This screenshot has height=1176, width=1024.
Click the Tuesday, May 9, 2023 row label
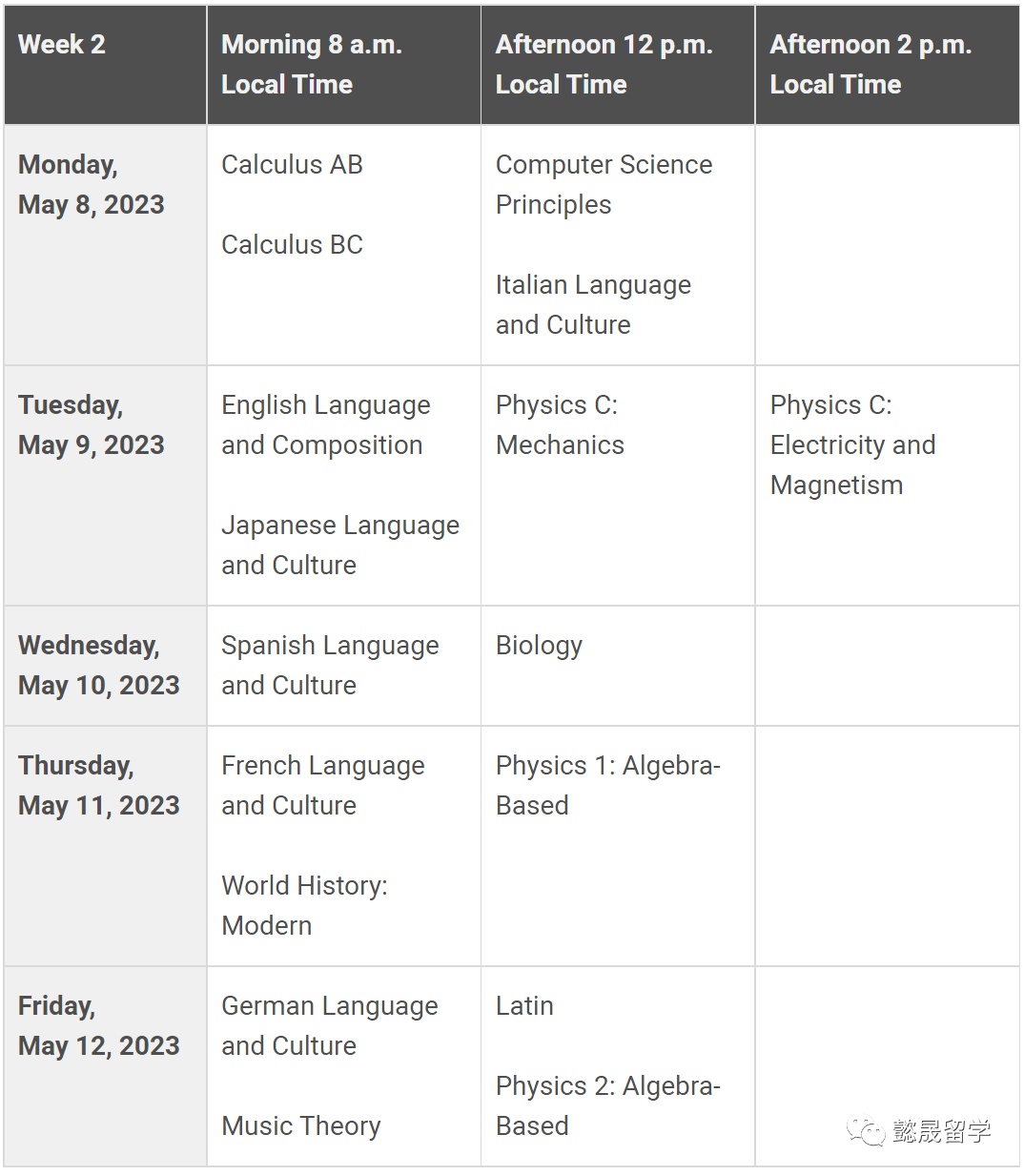coord(92,424)
